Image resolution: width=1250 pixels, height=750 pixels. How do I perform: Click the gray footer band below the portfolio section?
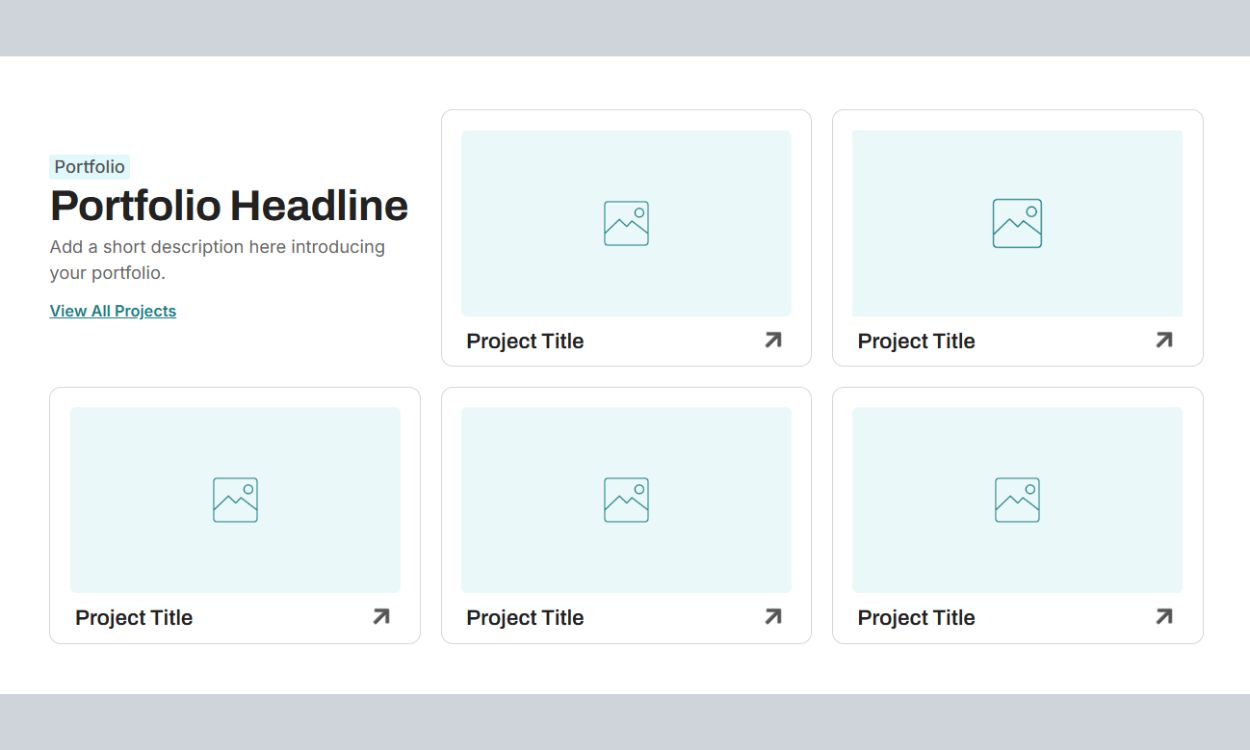625,722
